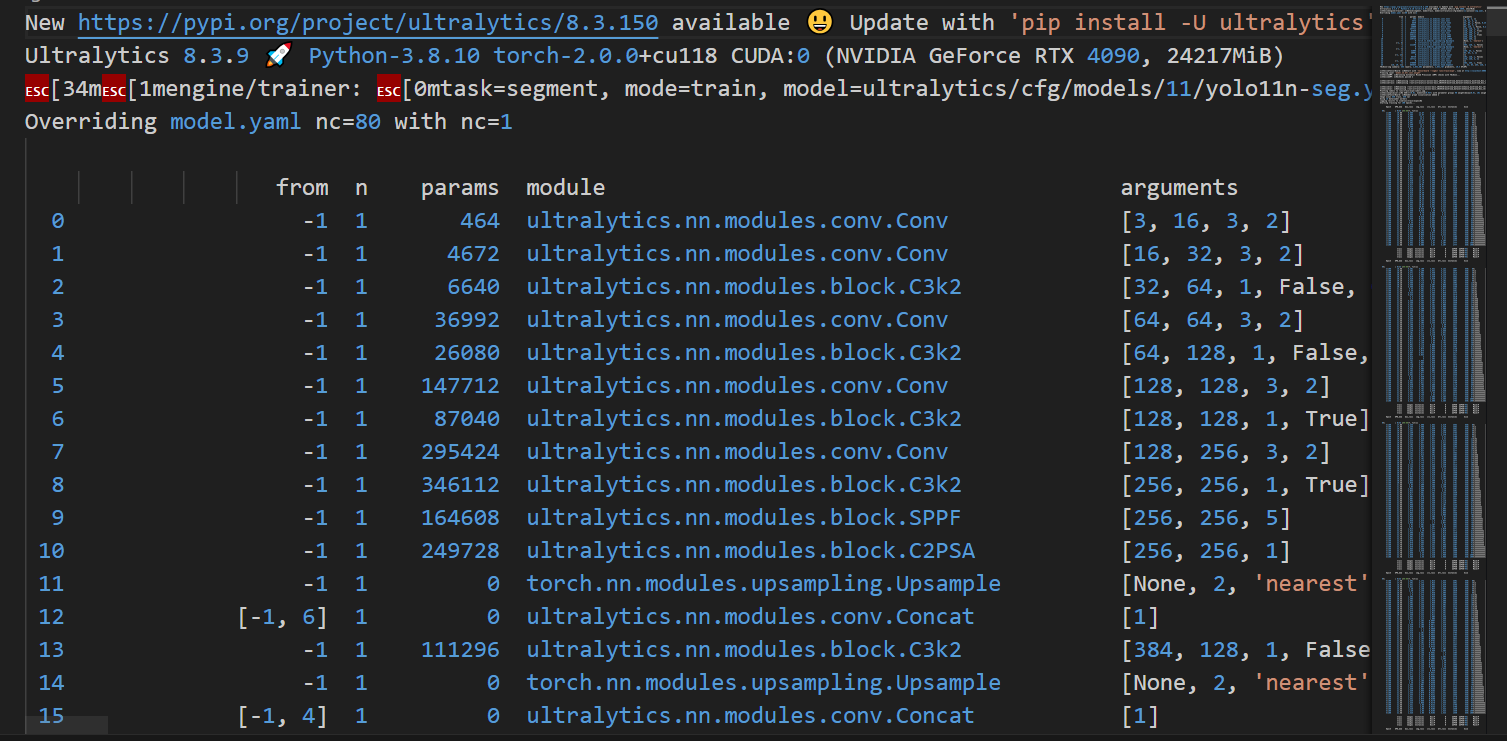Open the pypi.org ultralytics 8.3.150 link
Image resolution: width=1507 pixels, height=741 pixels.
coord(368,23)
